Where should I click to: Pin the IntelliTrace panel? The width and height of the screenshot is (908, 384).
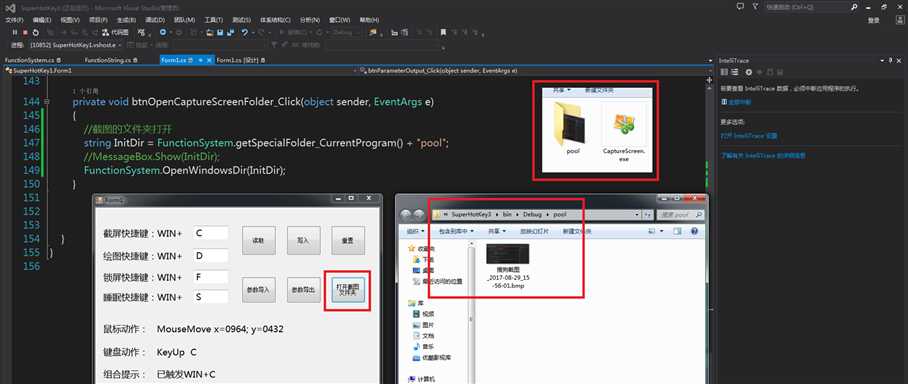(x=890, y=60)
